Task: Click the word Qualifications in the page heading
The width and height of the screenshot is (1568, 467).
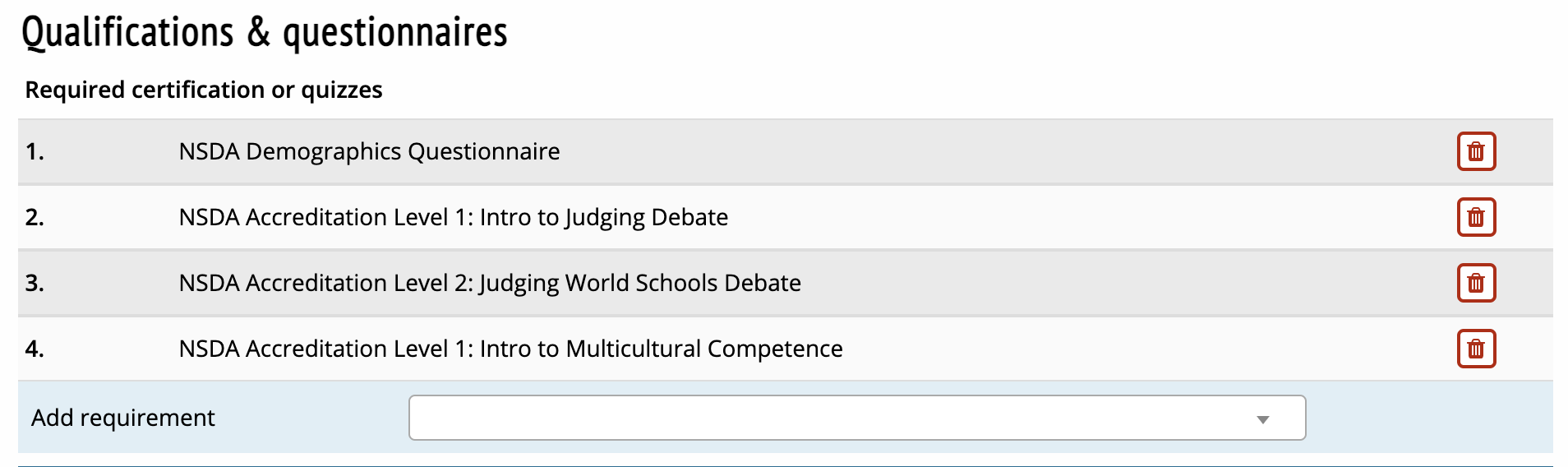Action: [x=127, y=33]
